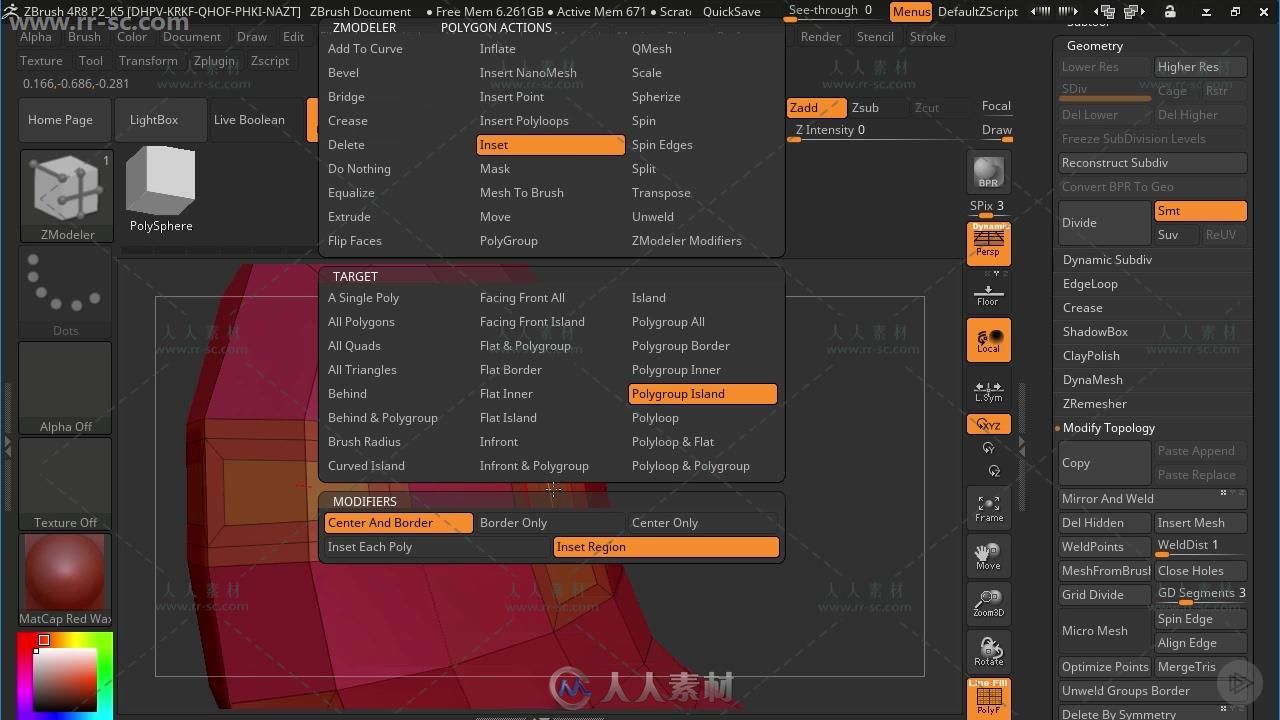
Task: Click the Home Page button
Action: pos(64,120)
